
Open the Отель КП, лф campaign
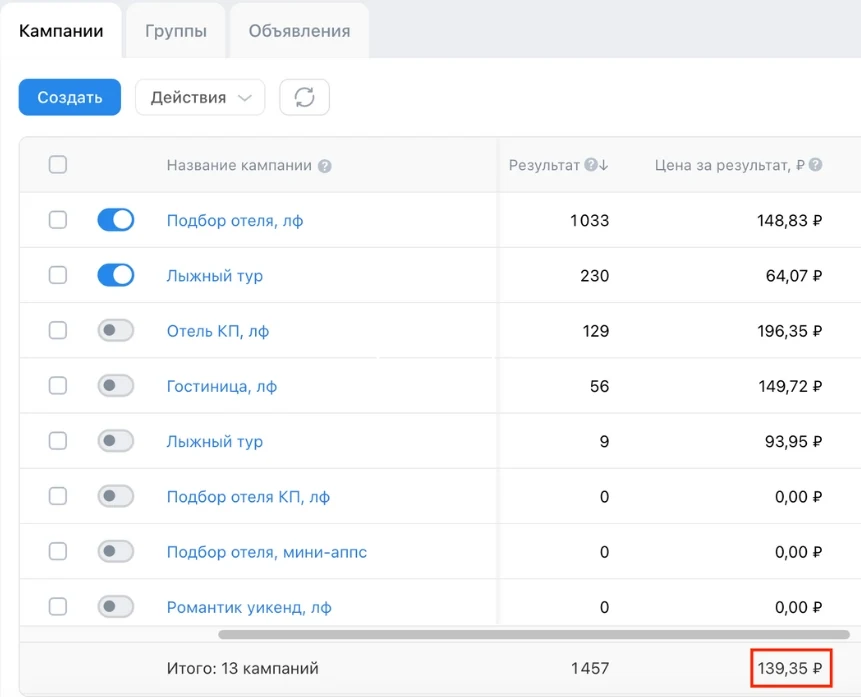coord(218,331)
